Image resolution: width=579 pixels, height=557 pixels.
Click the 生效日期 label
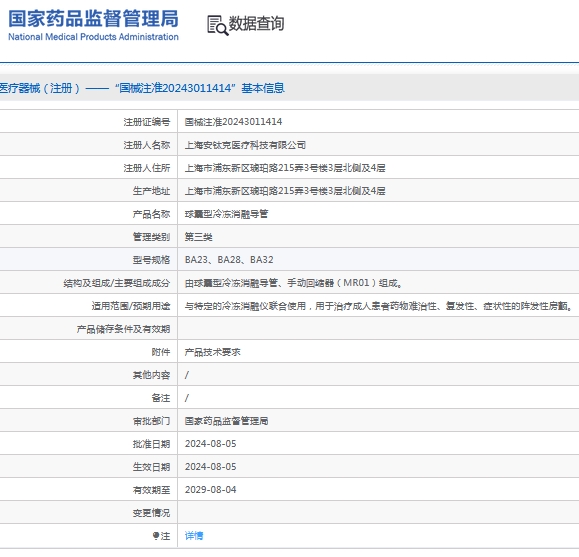point(151,467)
